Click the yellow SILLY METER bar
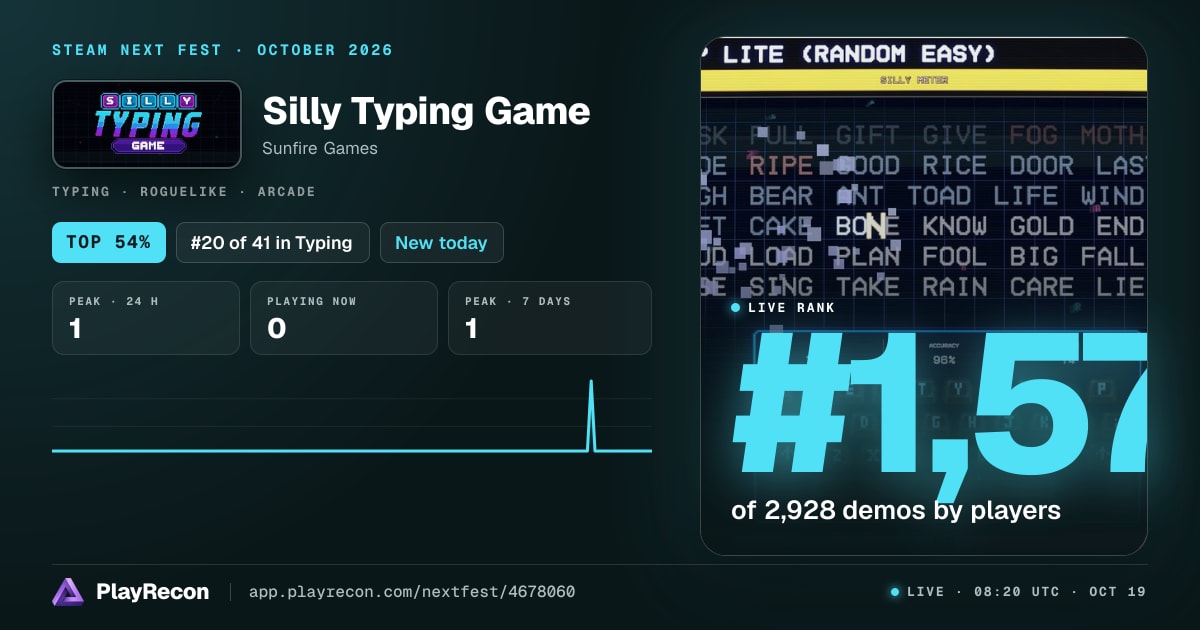 pyautogui.click(x=924, y=81)
